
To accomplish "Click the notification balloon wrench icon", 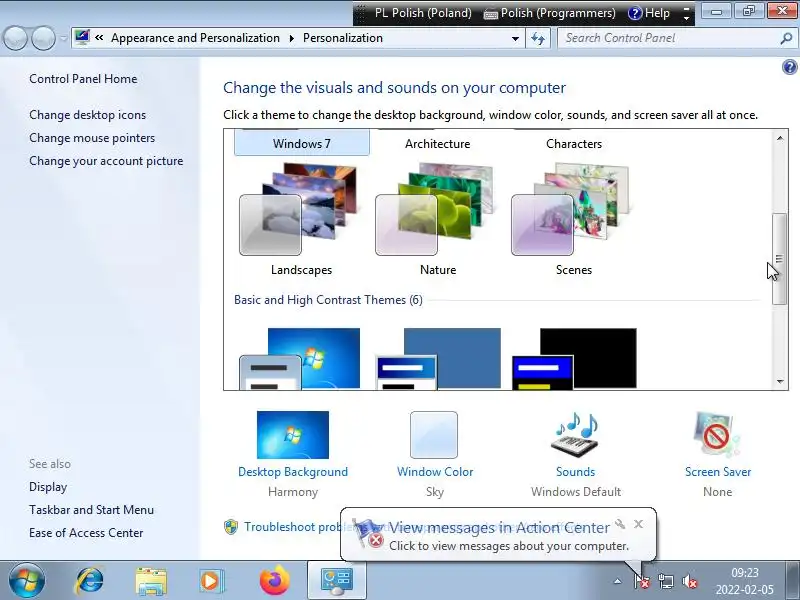I will (620, 524).
